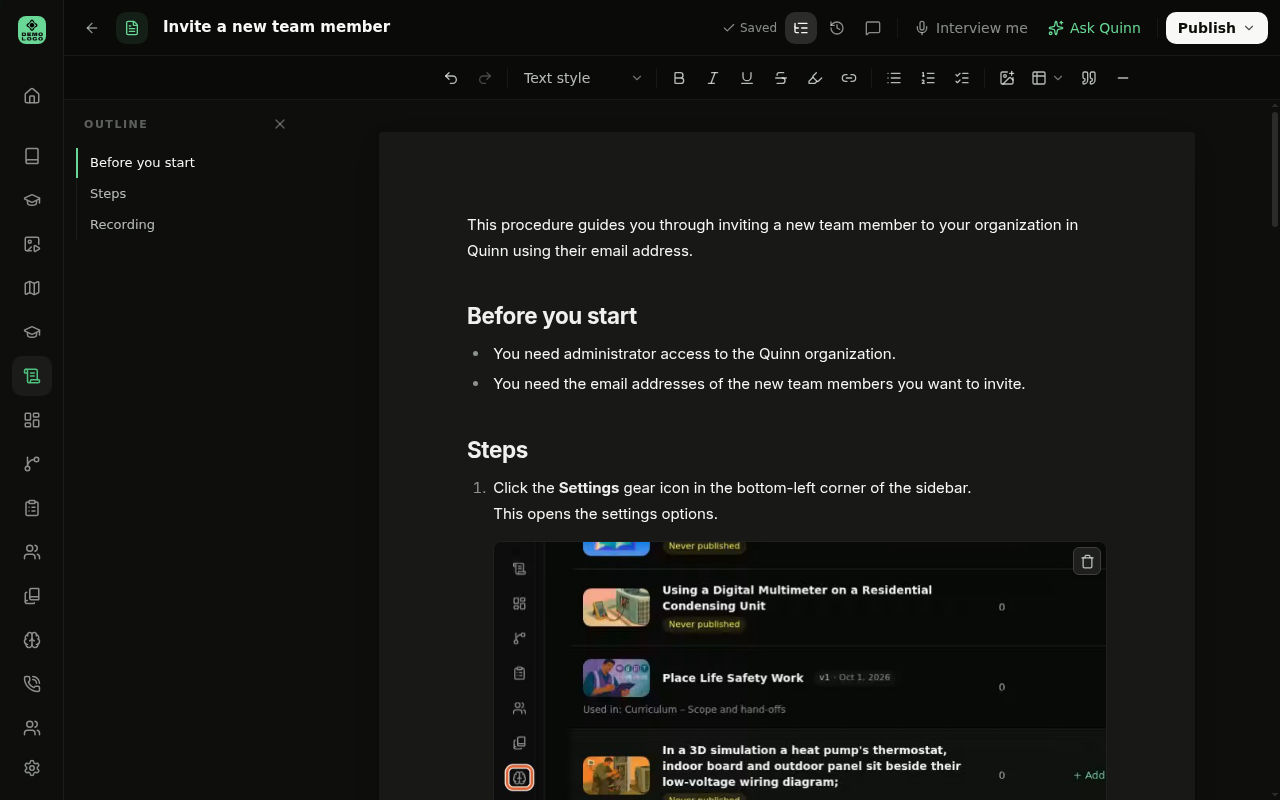Toggle strikethrough formatting

coord(781,78)
